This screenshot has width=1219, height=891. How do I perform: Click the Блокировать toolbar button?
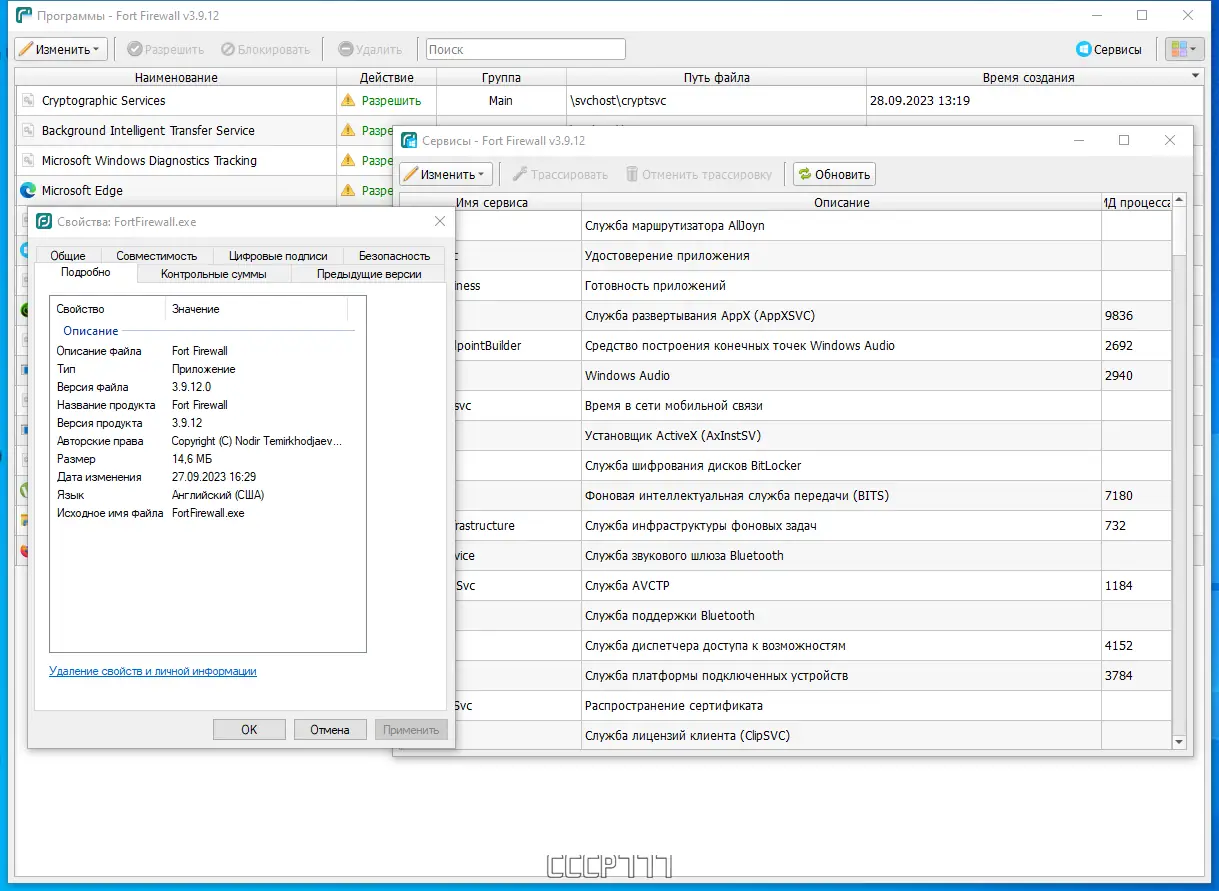(266, 49)
